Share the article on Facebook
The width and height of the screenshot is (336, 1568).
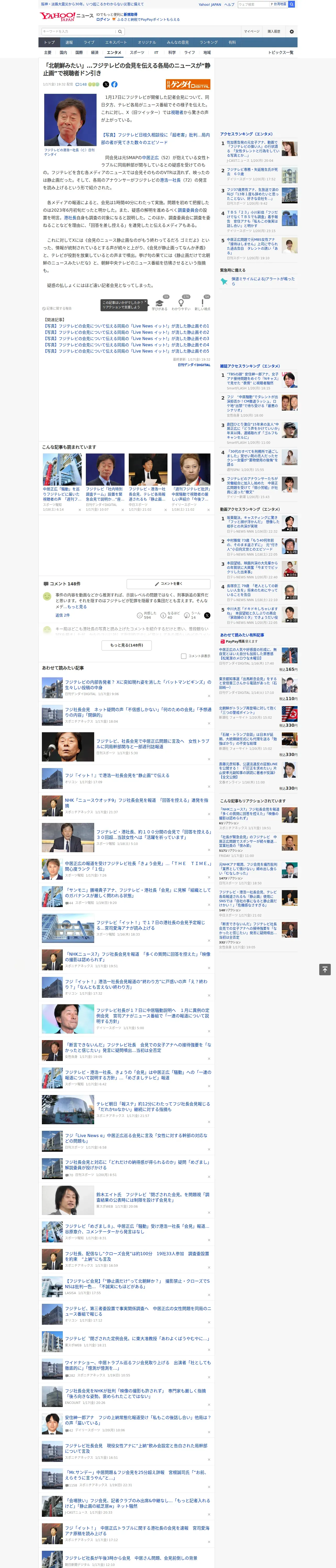click(x=114, y=85)
